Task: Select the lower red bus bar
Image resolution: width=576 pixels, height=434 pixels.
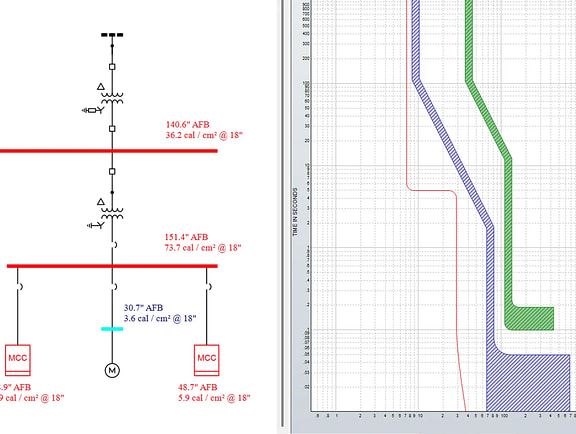Action: (x=112, y=266)
